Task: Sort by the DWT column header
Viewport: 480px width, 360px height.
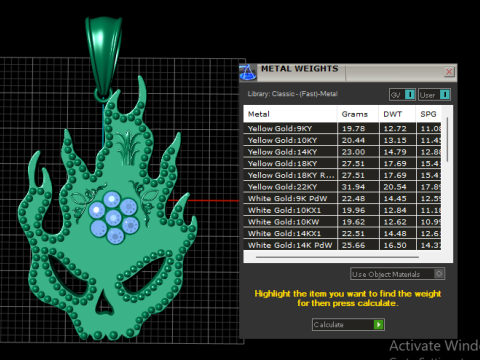Action: (397, 114)
